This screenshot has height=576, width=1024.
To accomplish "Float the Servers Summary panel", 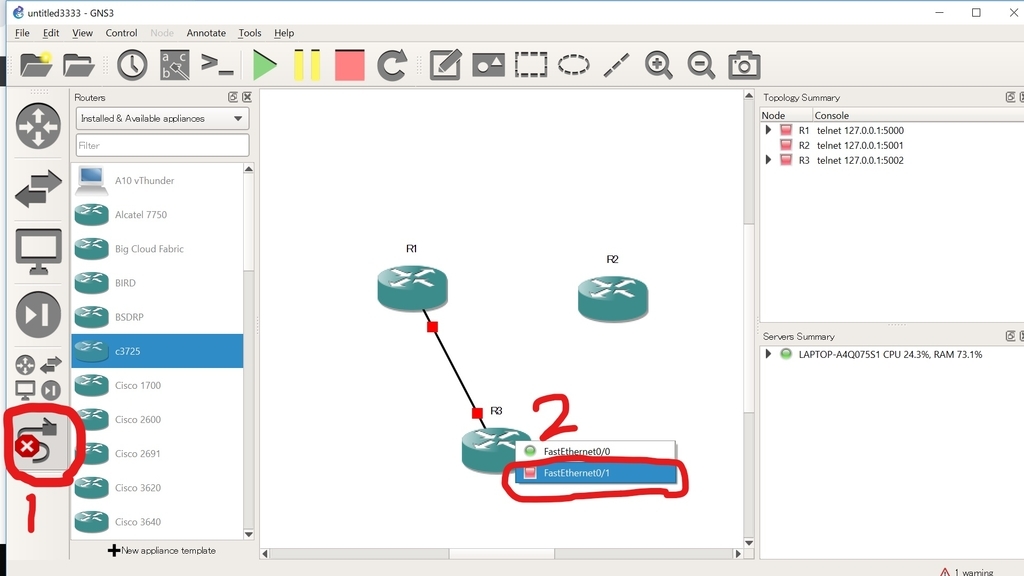I will [x=1010, y=336].
